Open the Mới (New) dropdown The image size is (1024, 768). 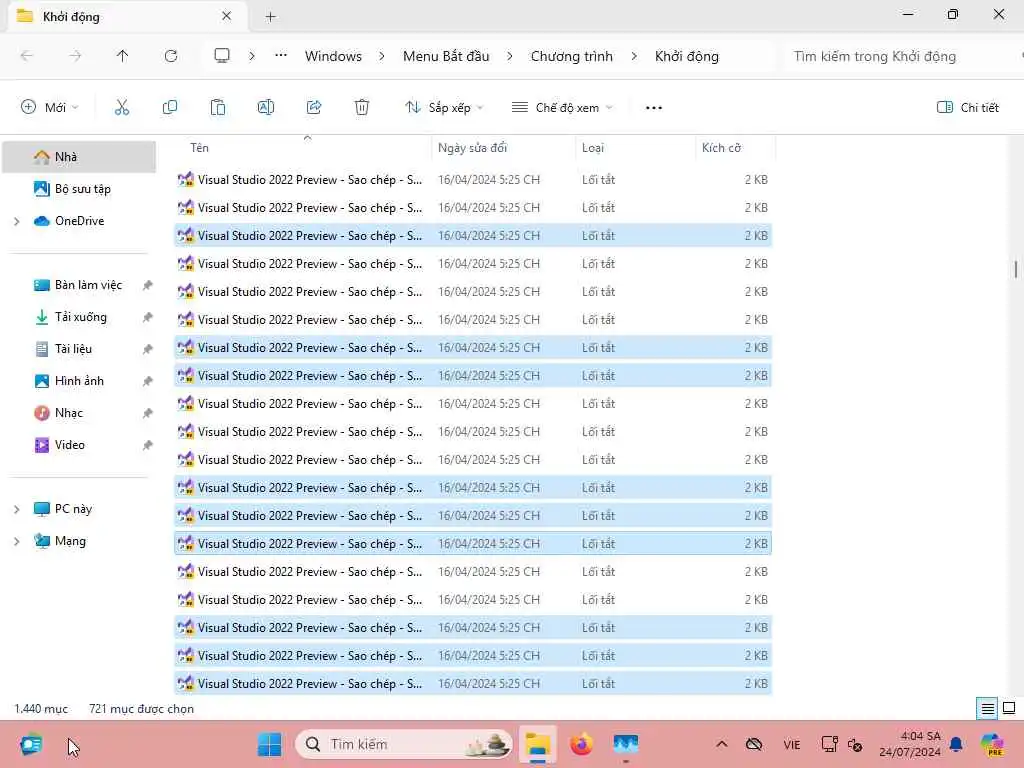(x=50, y=107)
